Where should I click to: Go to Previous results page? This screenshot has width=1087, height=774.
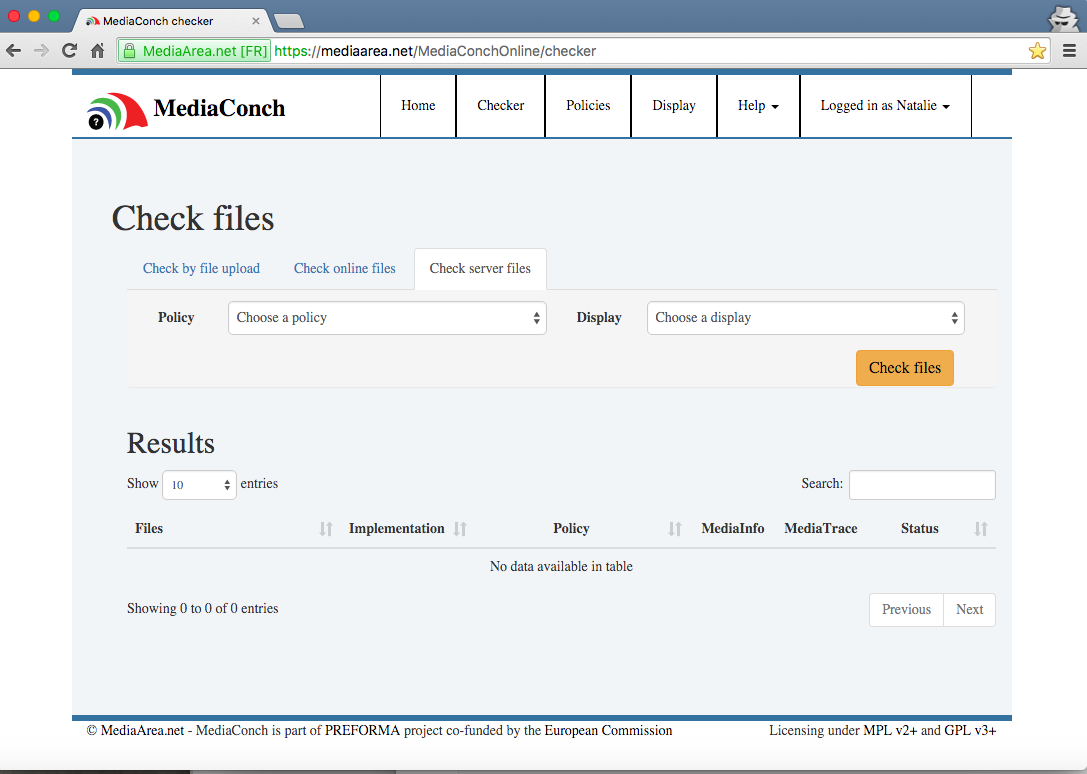tap(906, 610)
